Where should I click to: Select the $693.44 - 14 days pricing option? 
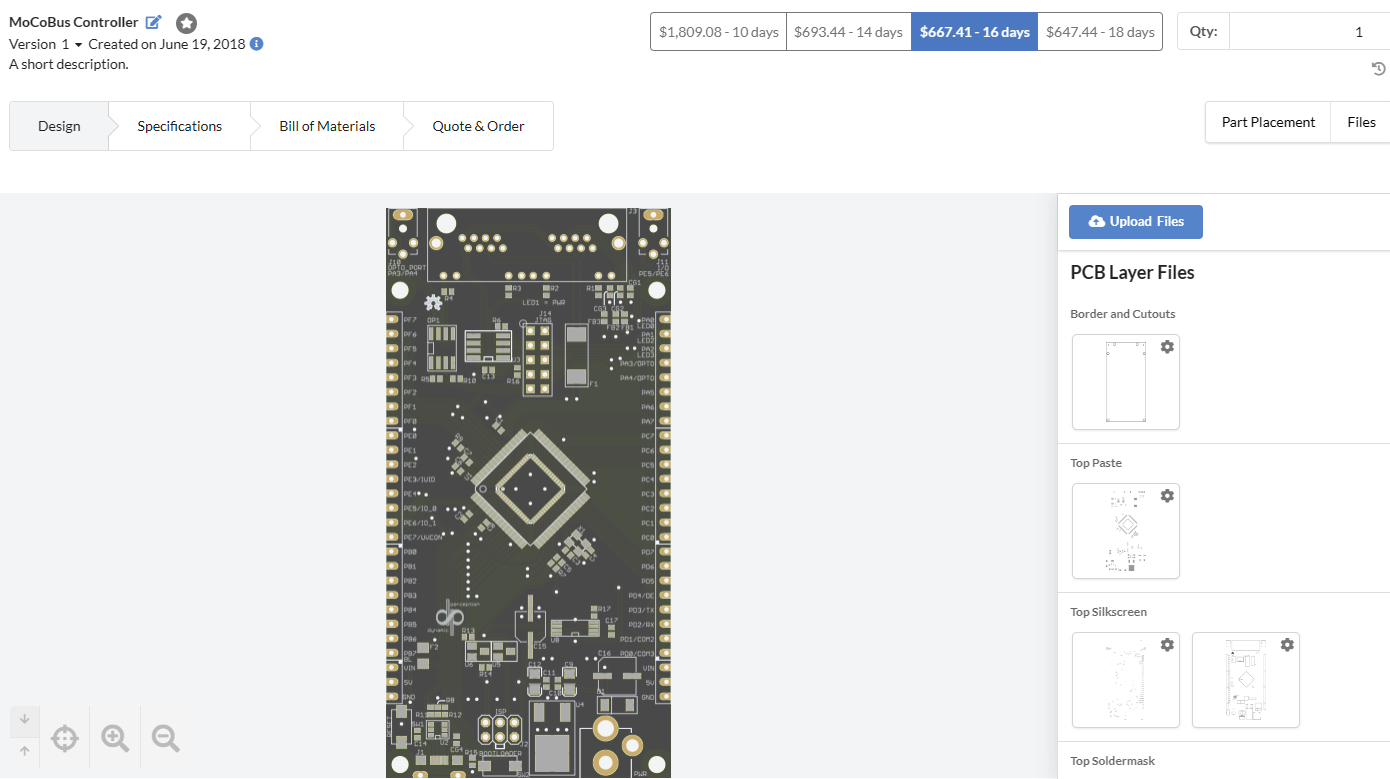pos(848,31)
